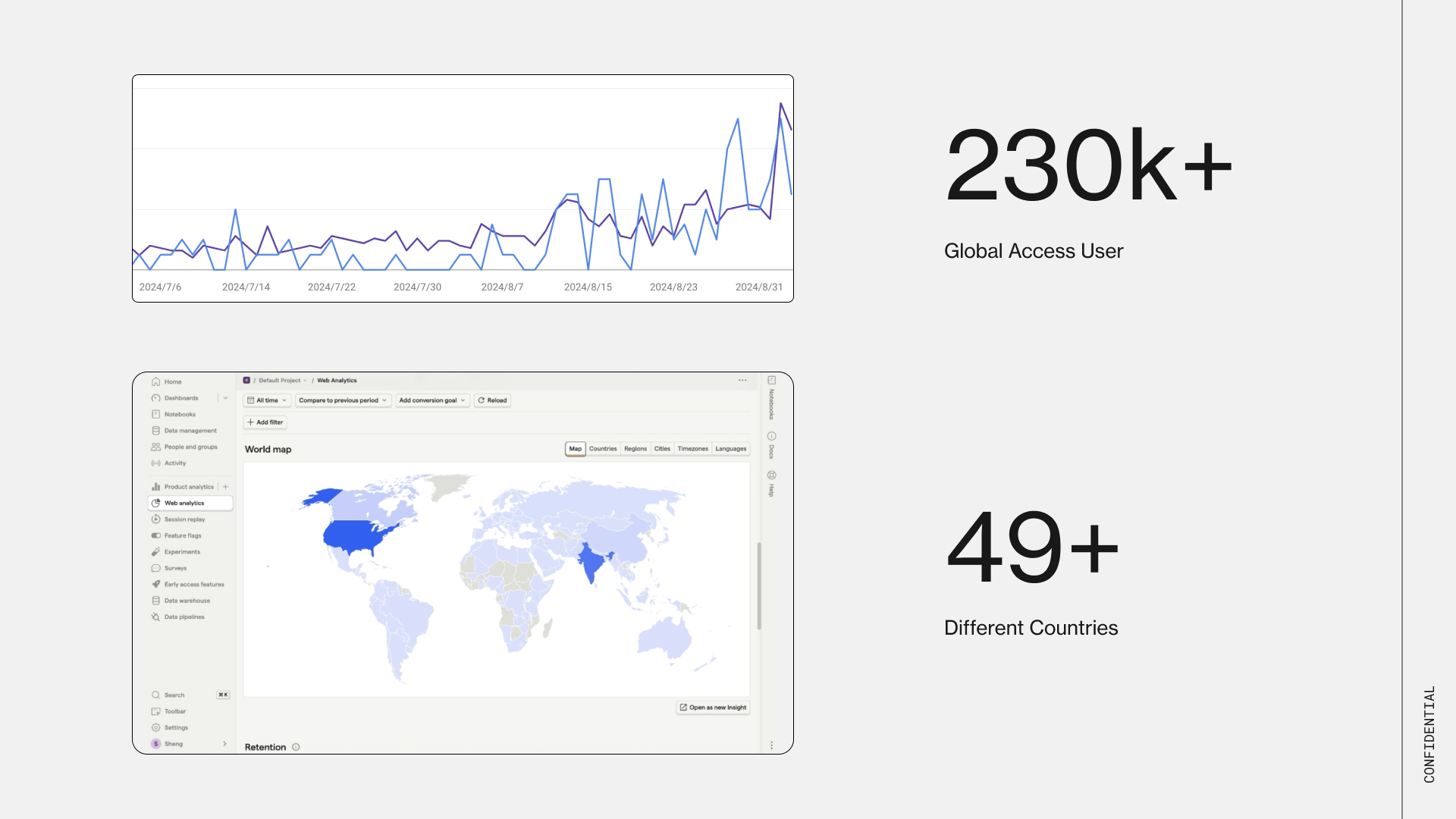Open the Help panel icon
The height and width of the screenshot is (819, 1456).
[x=771, y=475]
